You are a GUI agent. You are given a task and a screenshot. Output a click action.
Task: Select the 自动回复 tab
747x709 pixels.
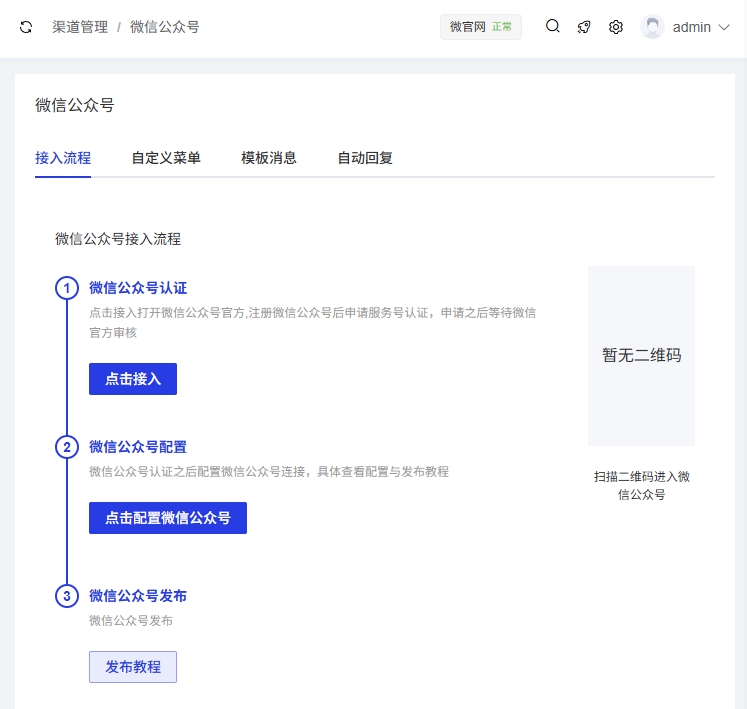pyautogui.click(x=365, y=158)
